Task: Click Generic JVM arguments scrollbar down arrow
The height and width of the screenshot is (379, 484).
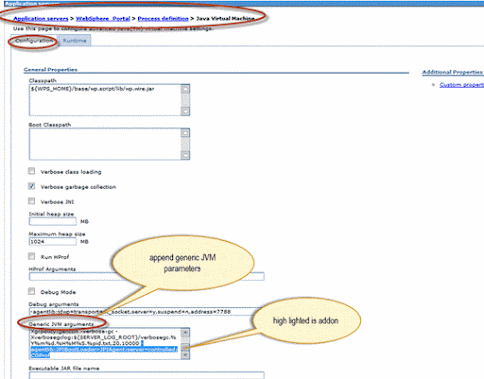Action: pos(185,355)
